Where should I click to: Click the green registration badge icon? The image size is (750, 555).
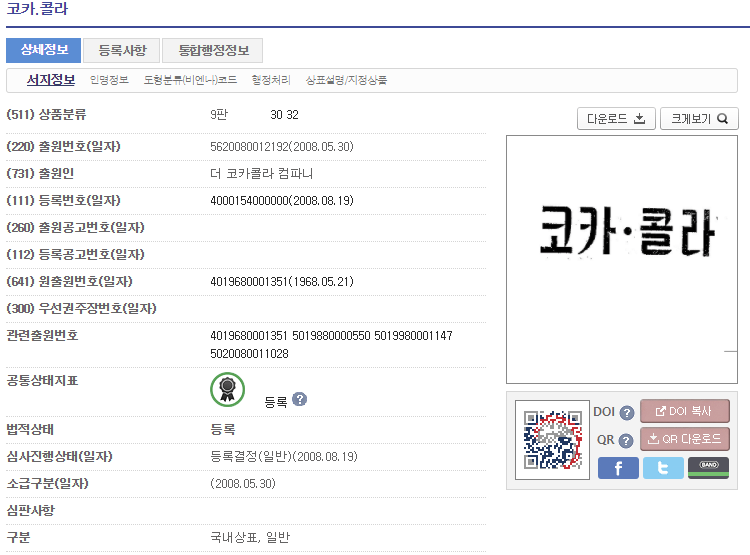(228, 390)
